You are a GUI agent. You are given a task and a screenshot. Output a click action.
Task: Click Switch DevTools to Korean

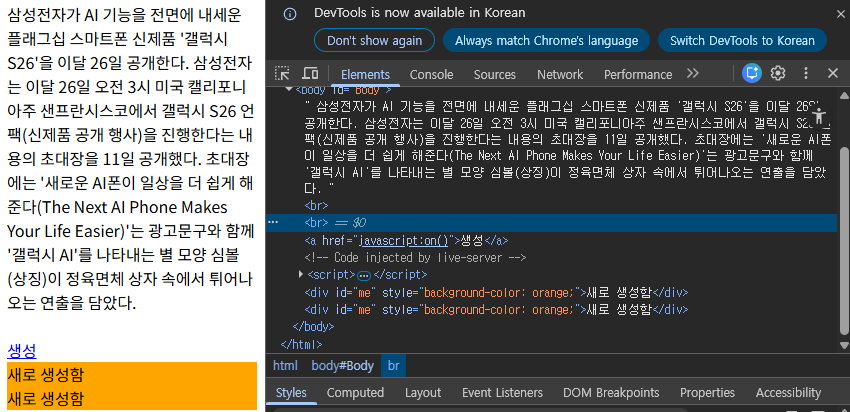742,41
